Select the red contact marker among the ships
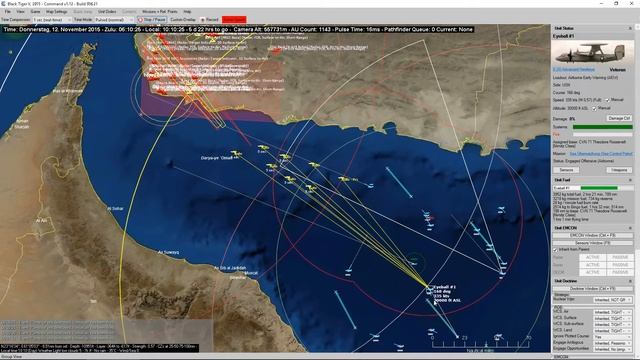 (x=430, y=219)
